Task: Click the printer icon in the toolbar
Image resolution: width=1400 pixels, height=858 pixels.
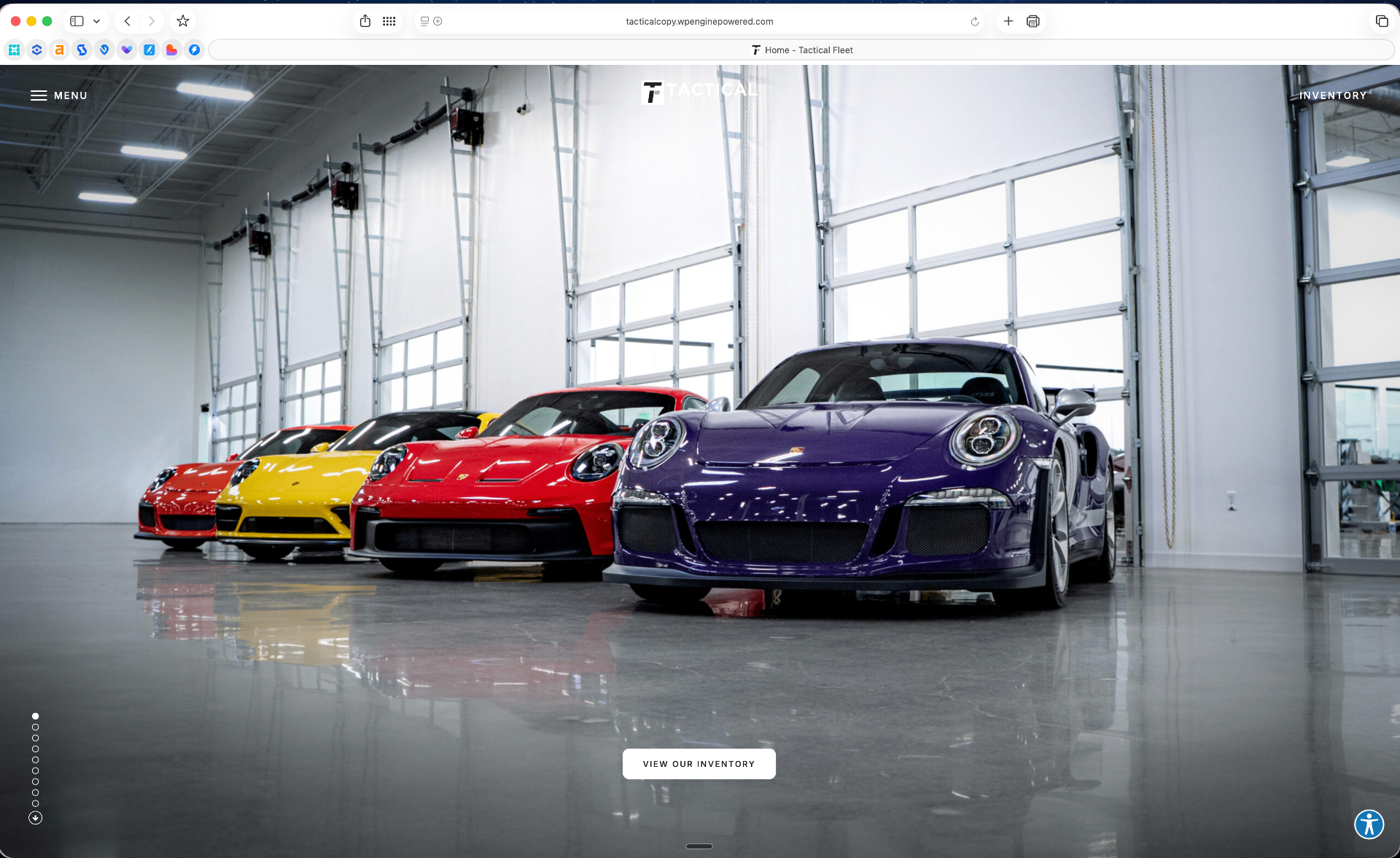Action: [1032, 21]
